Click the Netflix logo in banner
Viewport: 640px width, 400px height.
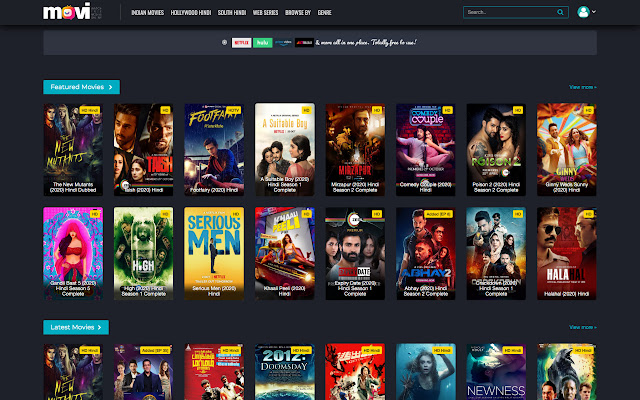[242, 42]
